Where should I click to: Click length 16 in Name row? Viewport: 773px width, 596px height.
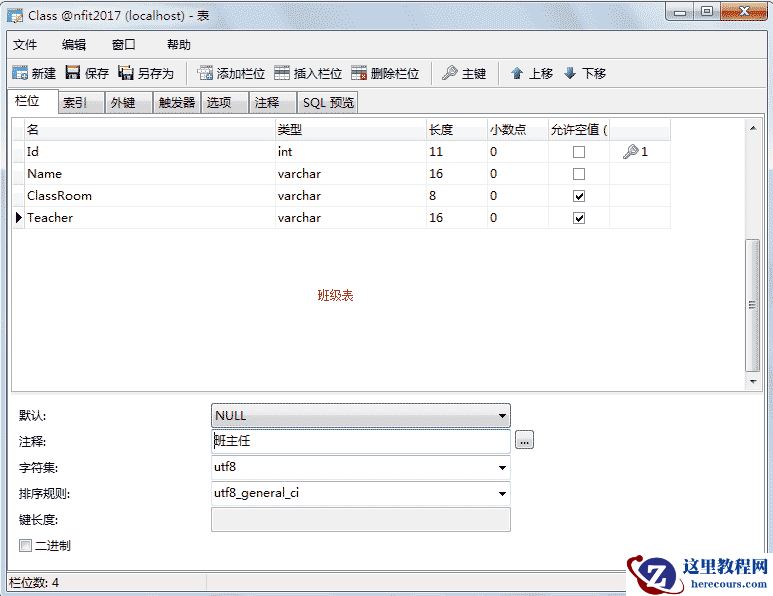[x=457, y=174]
